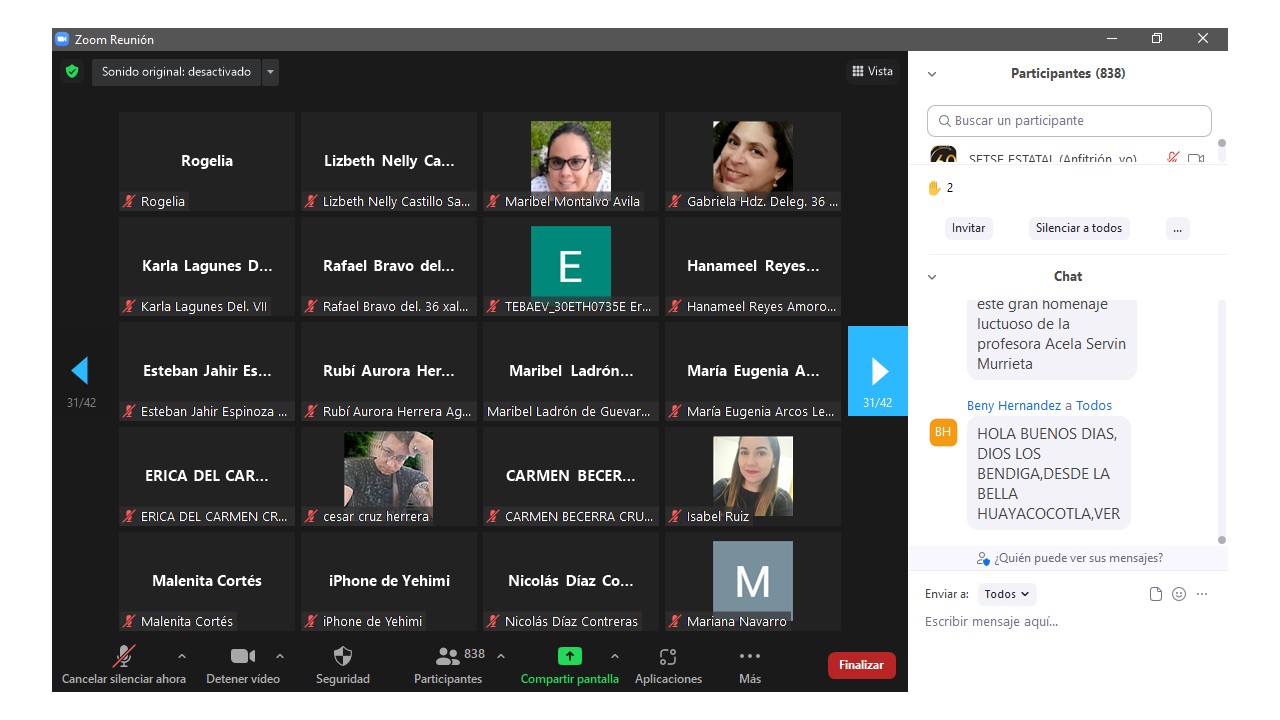Open share options caret next to Compartir pantalla
This screenshot has height=720, width=1280.
614,656
